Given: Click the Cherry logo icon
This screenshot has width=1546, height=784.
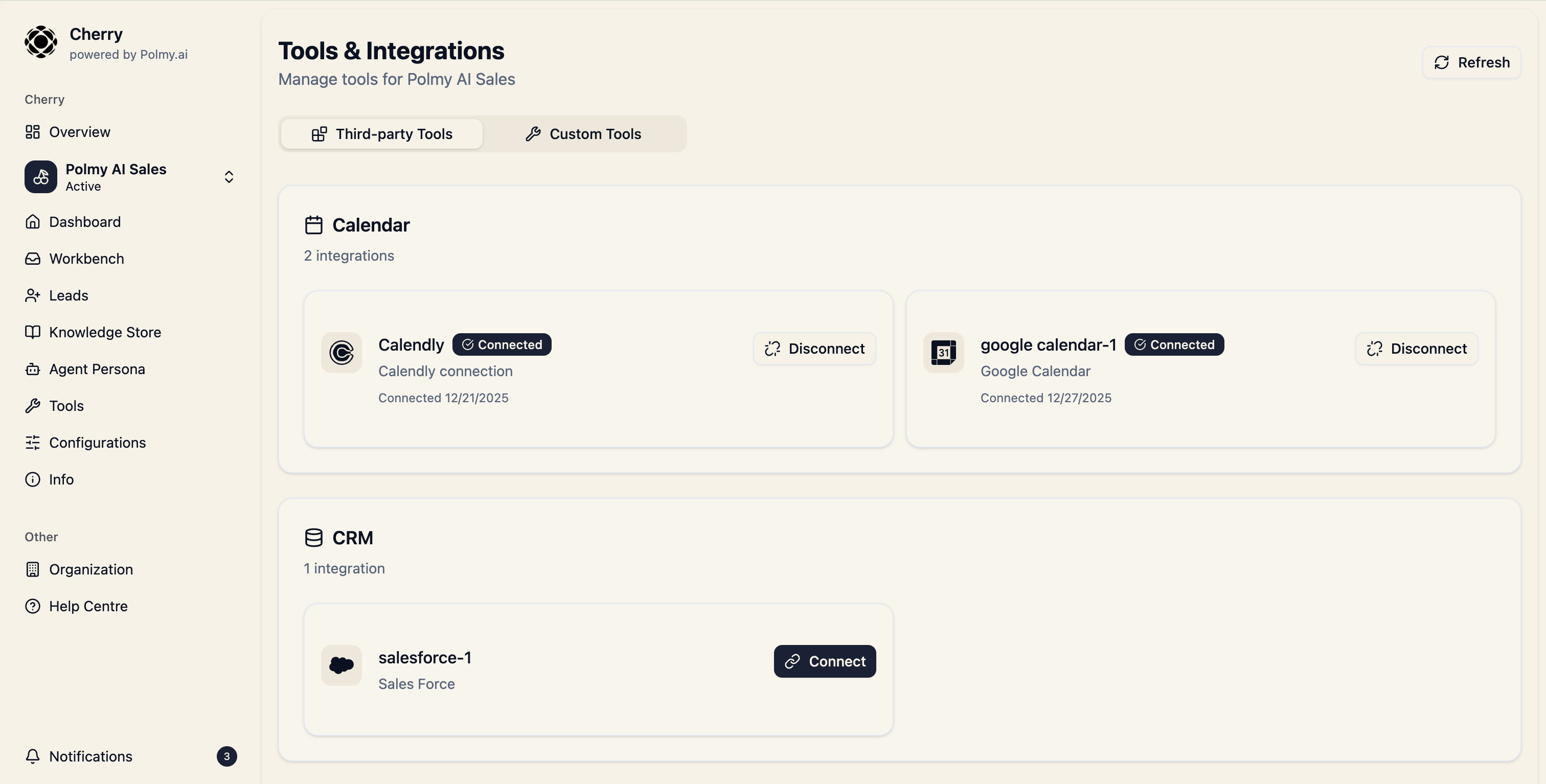Looking at the screenshot, I should point(41,42).
